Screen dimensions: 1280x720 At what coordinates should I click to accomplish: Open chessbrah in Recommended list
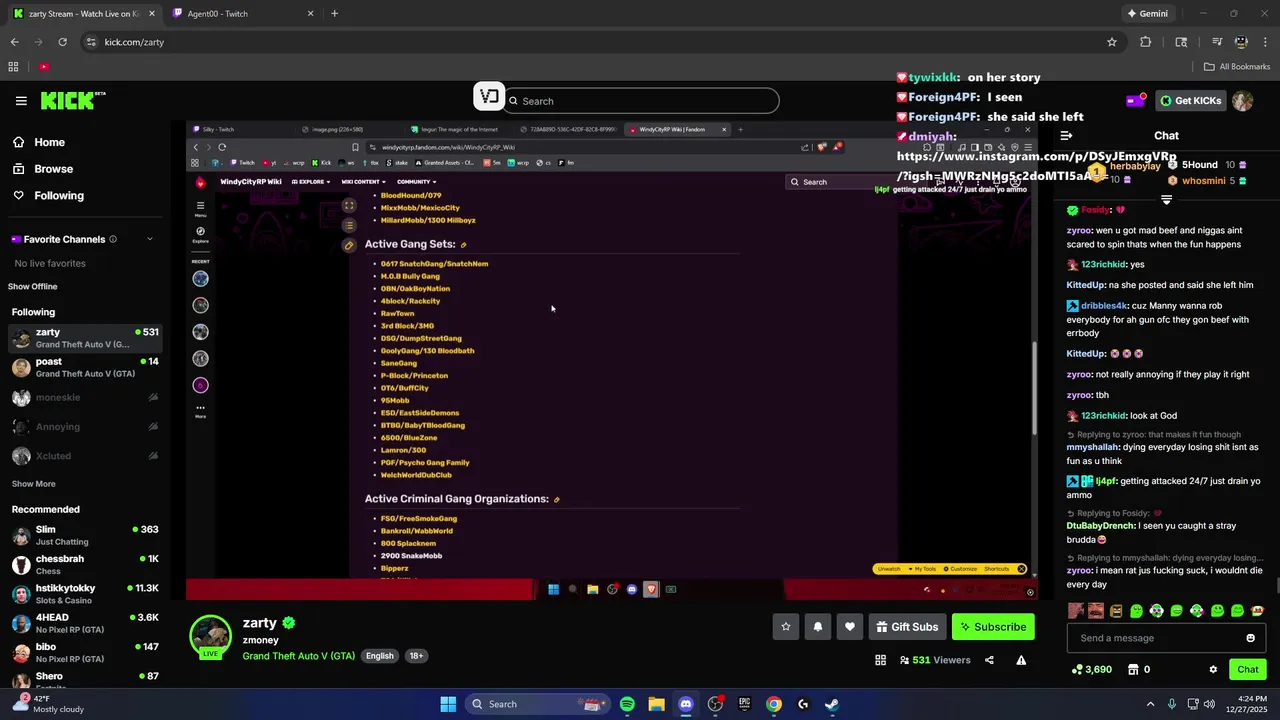(x=84, y=565)
